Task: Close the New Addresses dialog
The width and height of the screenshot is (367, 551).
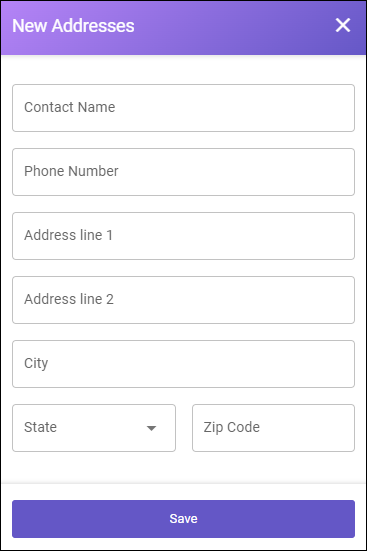Action: 343,25
